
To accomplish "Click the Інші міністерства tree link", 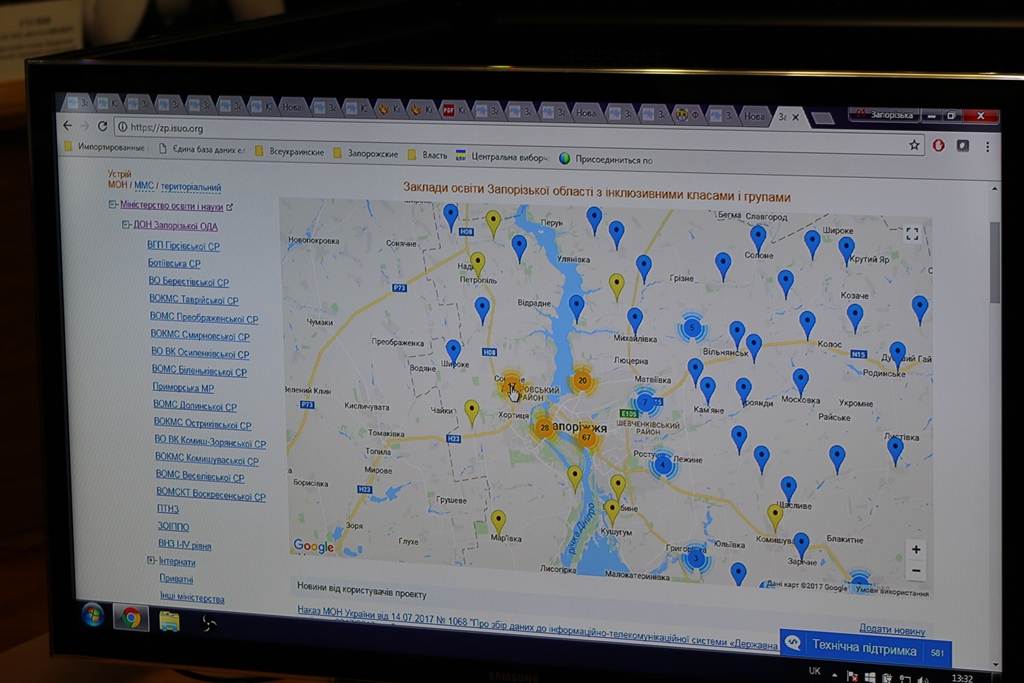I will (x=192, y=597).
